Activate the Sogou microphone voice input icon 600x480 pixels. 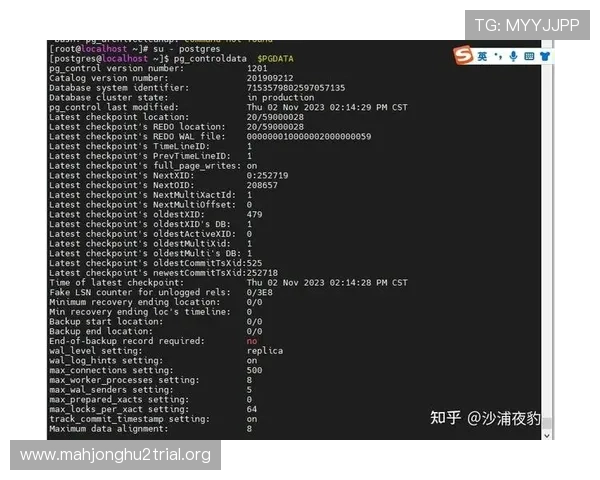pyautogui.click(x=514, y=57)
